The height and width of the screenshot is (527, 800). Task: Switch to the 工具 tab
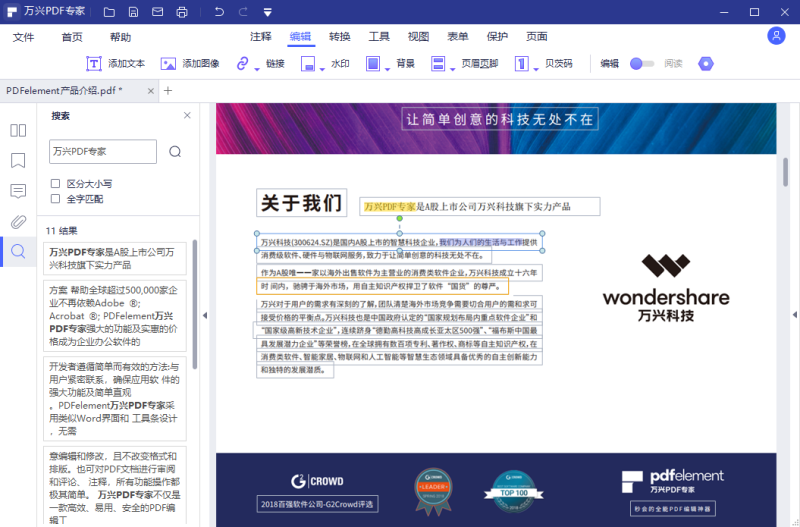(x=379, y=36)
